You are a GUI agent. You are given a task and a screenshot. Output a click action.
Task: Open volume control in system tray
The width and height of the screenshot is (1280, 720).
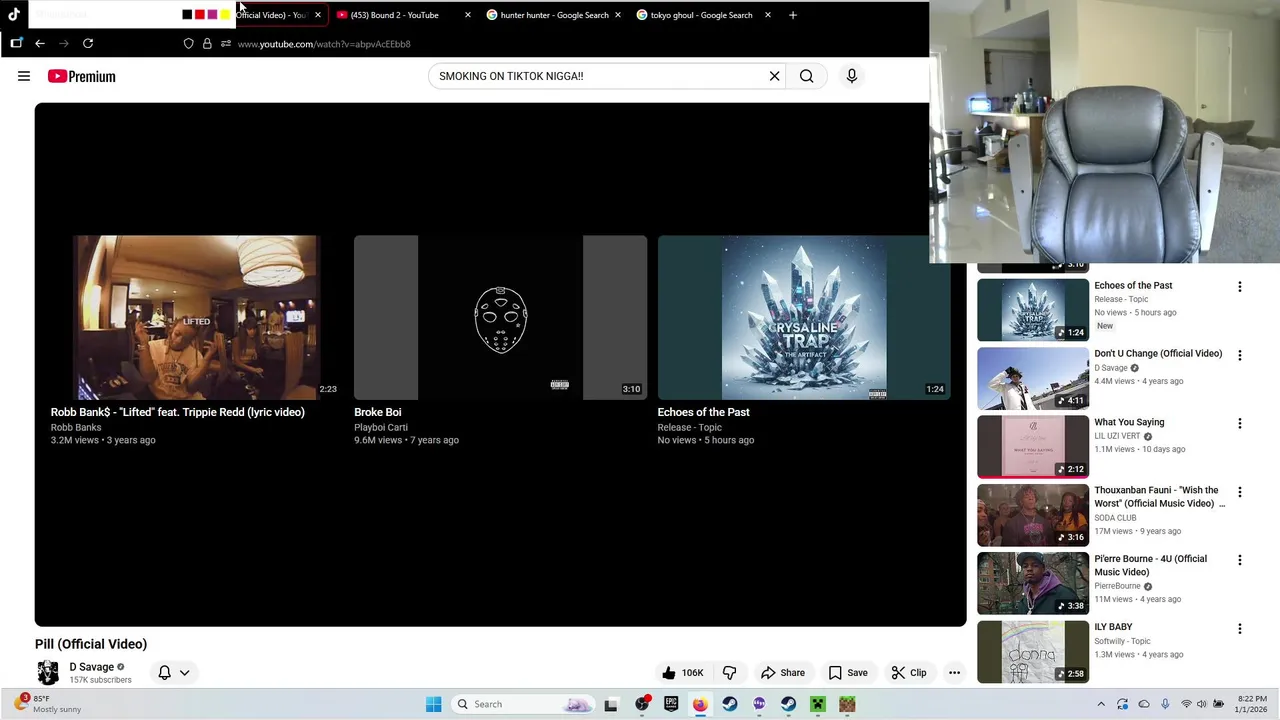(x=1202, y=704)
